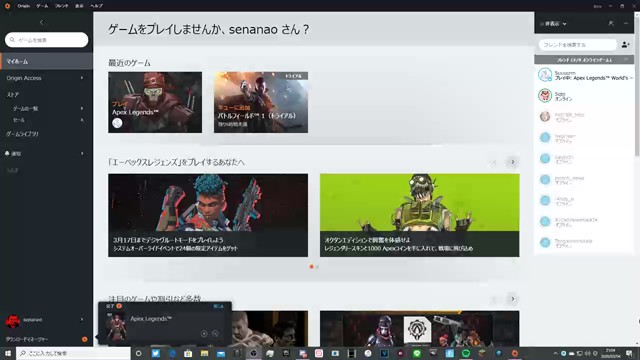This screenshot has width=640, height=360.
Task: Click the add friend icon
Action: tap(625, 44)
